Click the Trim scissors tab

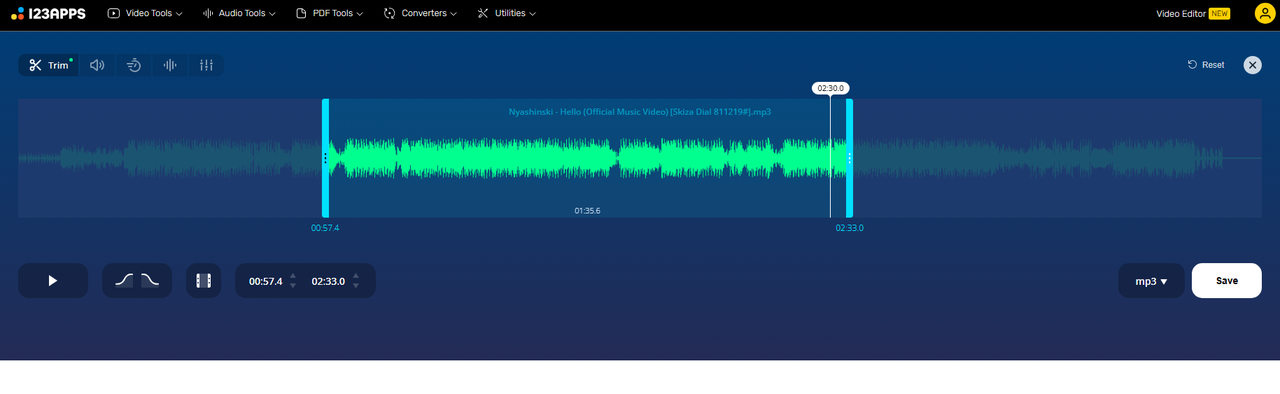(48, 65)
